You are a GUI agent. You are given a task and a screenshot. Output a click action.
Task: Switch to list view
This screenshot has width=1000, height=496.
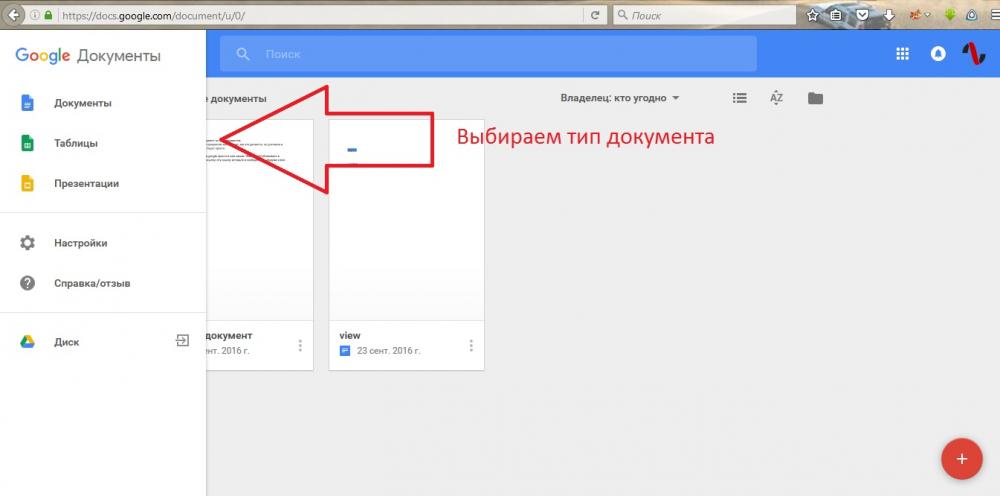(740, 98)
